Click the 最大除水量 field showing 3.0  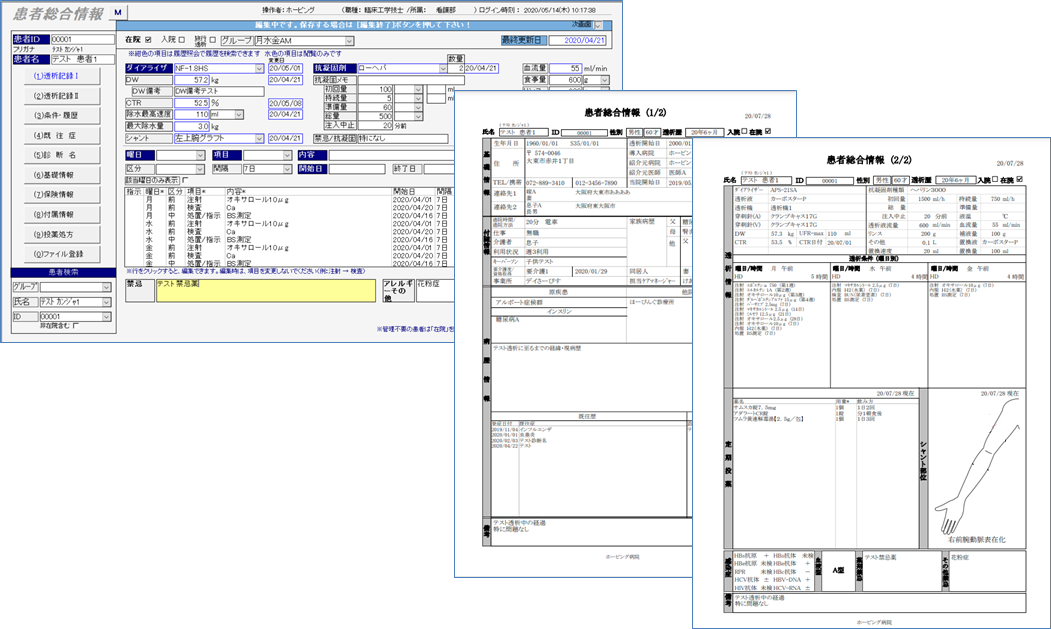[x=192, y=126]
